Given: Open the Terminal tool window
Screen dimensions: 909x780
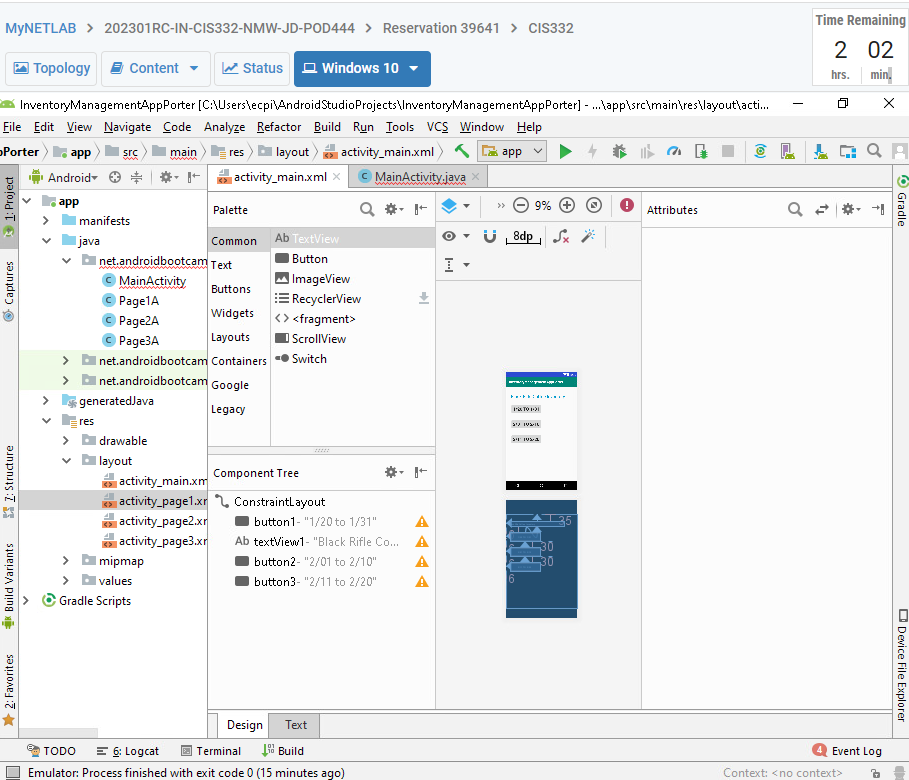Looking at the screenshot, I should pyautogui.click(x=211, y=751).
